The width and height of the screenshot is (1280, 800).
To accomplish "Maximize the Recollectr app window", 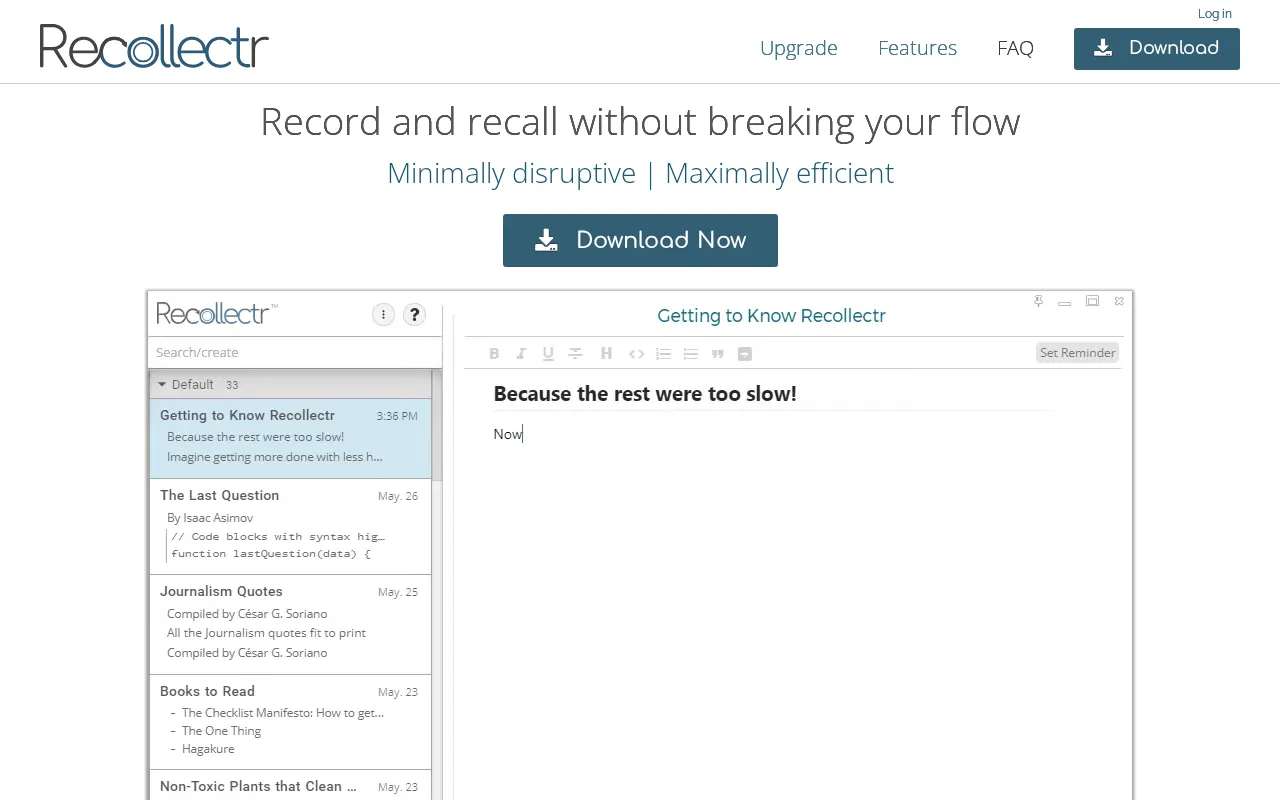I will coord(1092,301).
